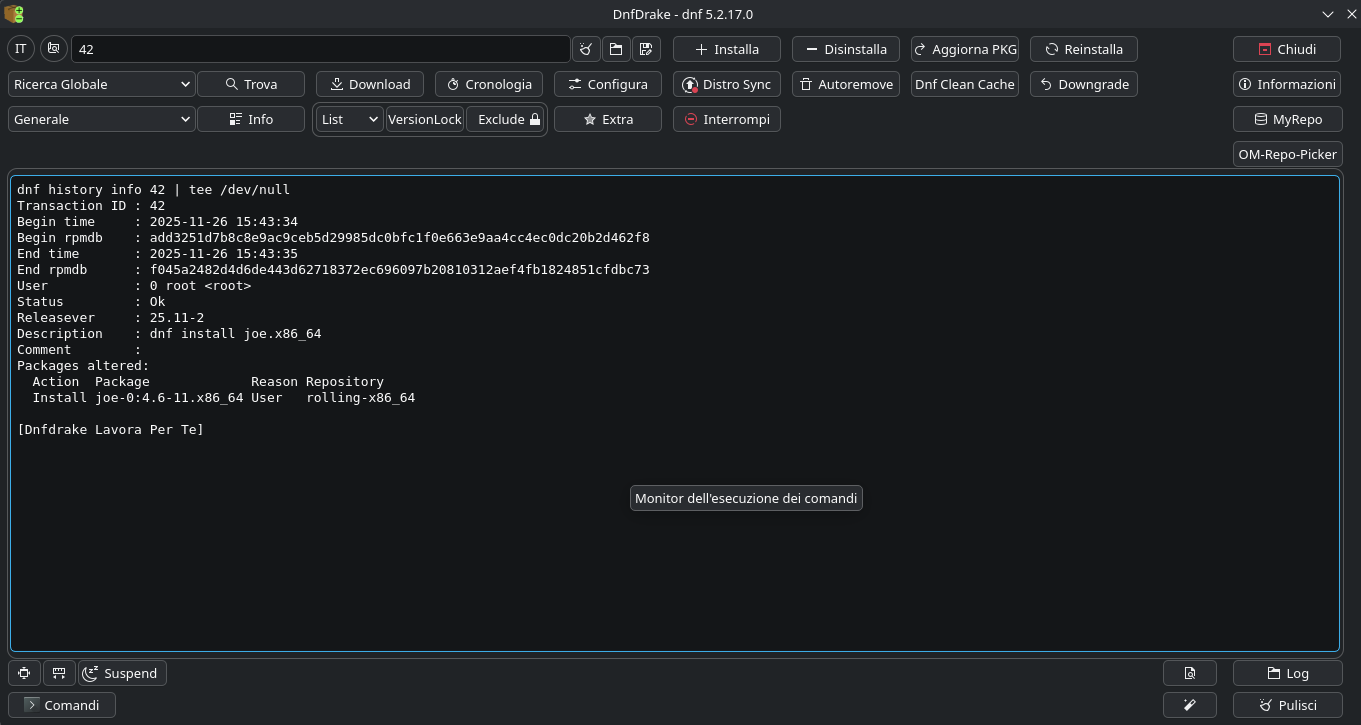The width and height of the screenshot is (1361, 725).
Task: Click the first icon button left of Suspend
Action: (x=24, y=673)
